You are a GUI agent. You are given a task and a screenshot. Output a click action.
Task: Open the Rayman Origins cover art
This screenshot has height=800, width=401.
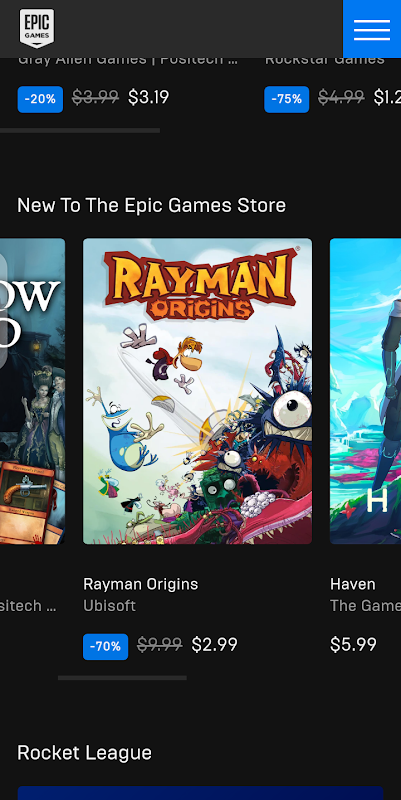197,391
